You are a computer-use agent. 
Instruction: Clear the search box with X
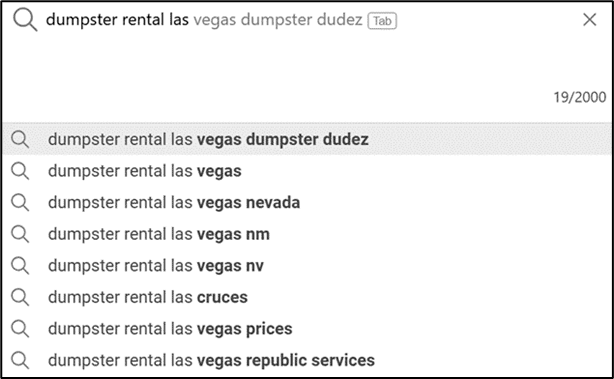[x=589, y=20]
